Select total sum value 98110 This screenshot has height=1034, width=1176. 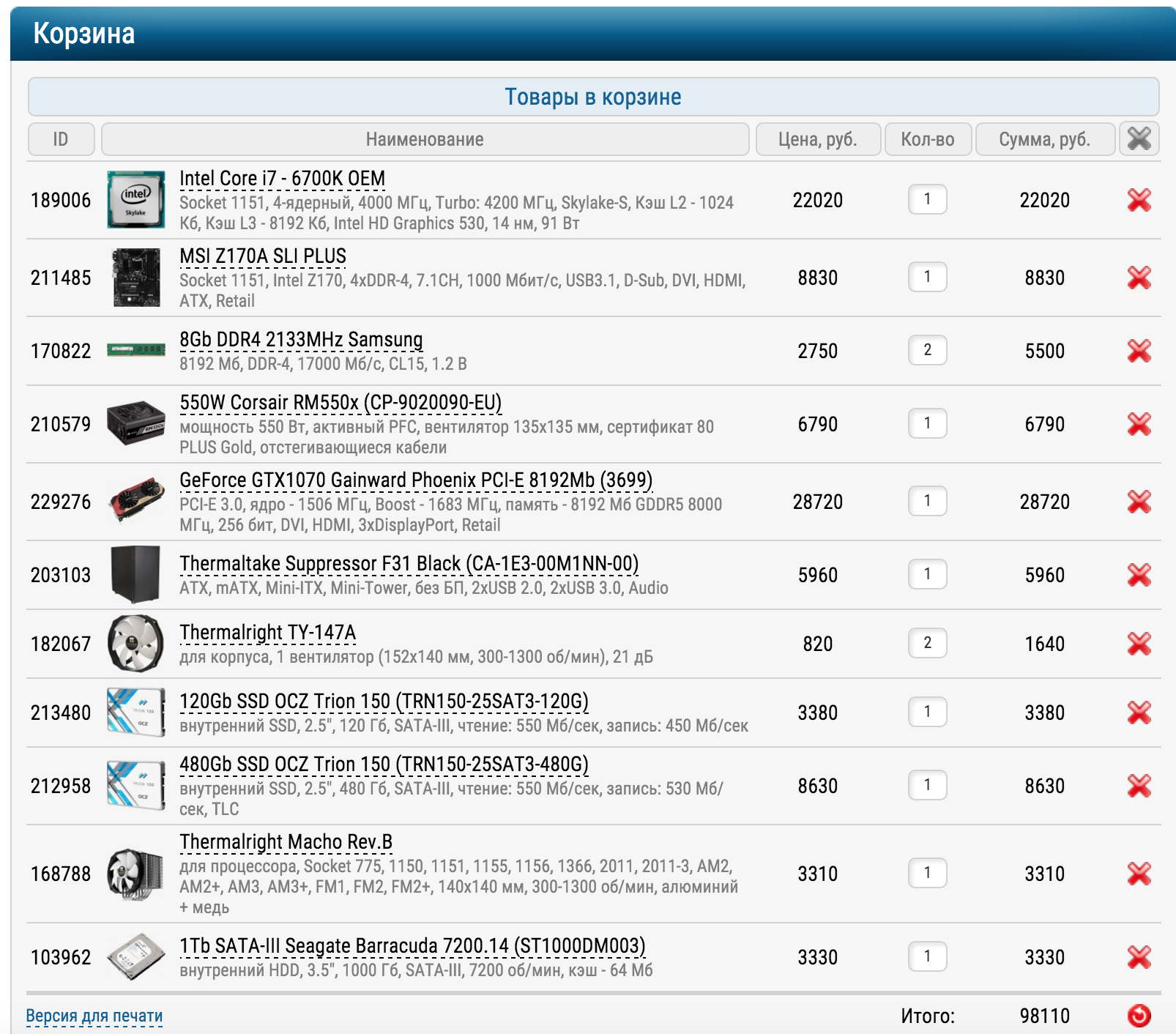[1045, 1016]
